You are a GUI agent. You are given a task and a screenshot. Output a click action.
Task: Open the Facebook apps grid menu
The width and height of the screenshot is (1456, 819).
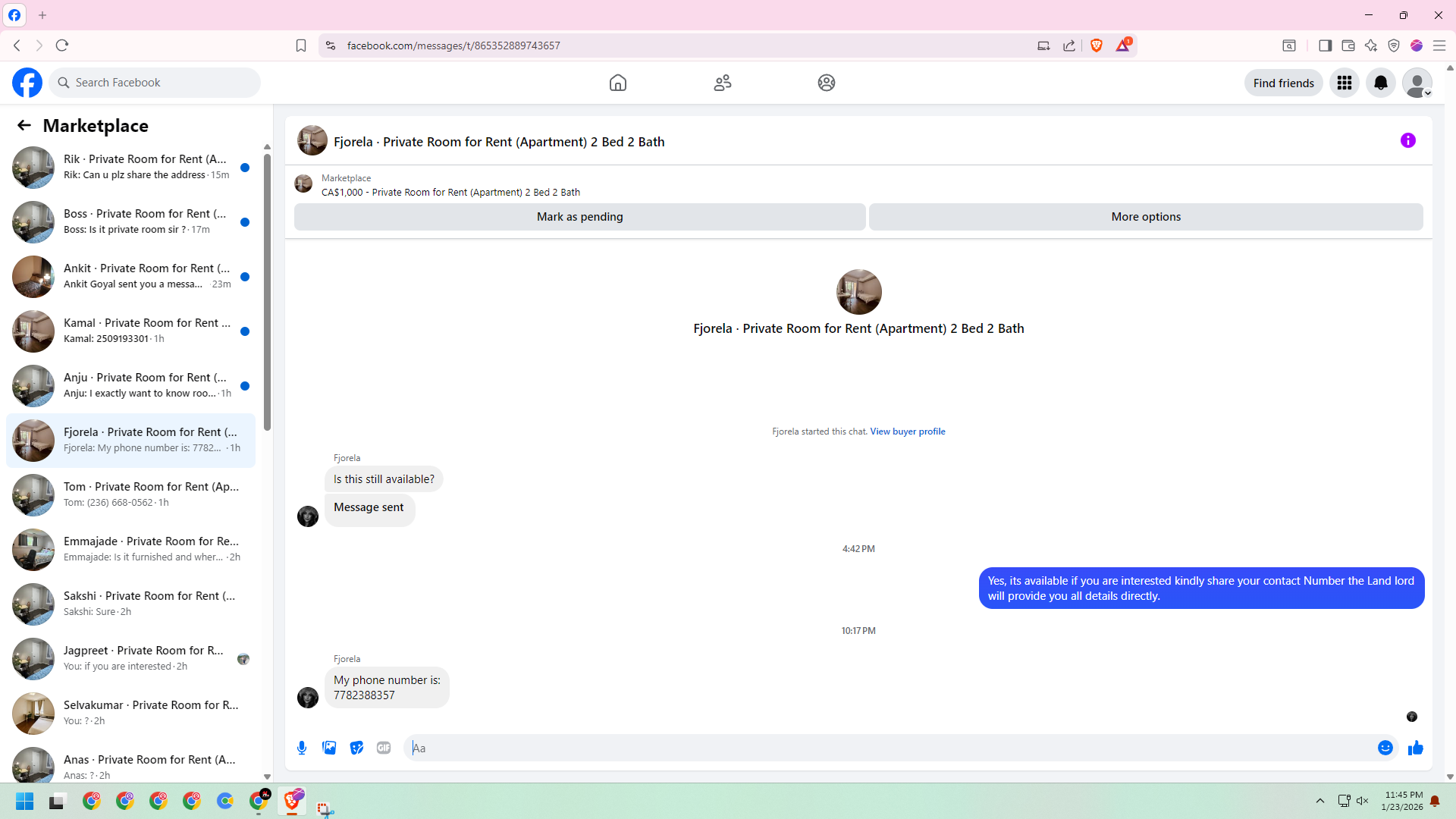[x=1344, y=83]
